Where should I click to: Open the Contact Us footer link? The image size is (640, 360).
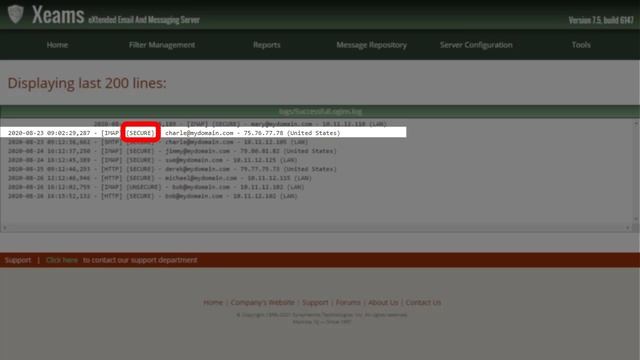click(423, 302)
